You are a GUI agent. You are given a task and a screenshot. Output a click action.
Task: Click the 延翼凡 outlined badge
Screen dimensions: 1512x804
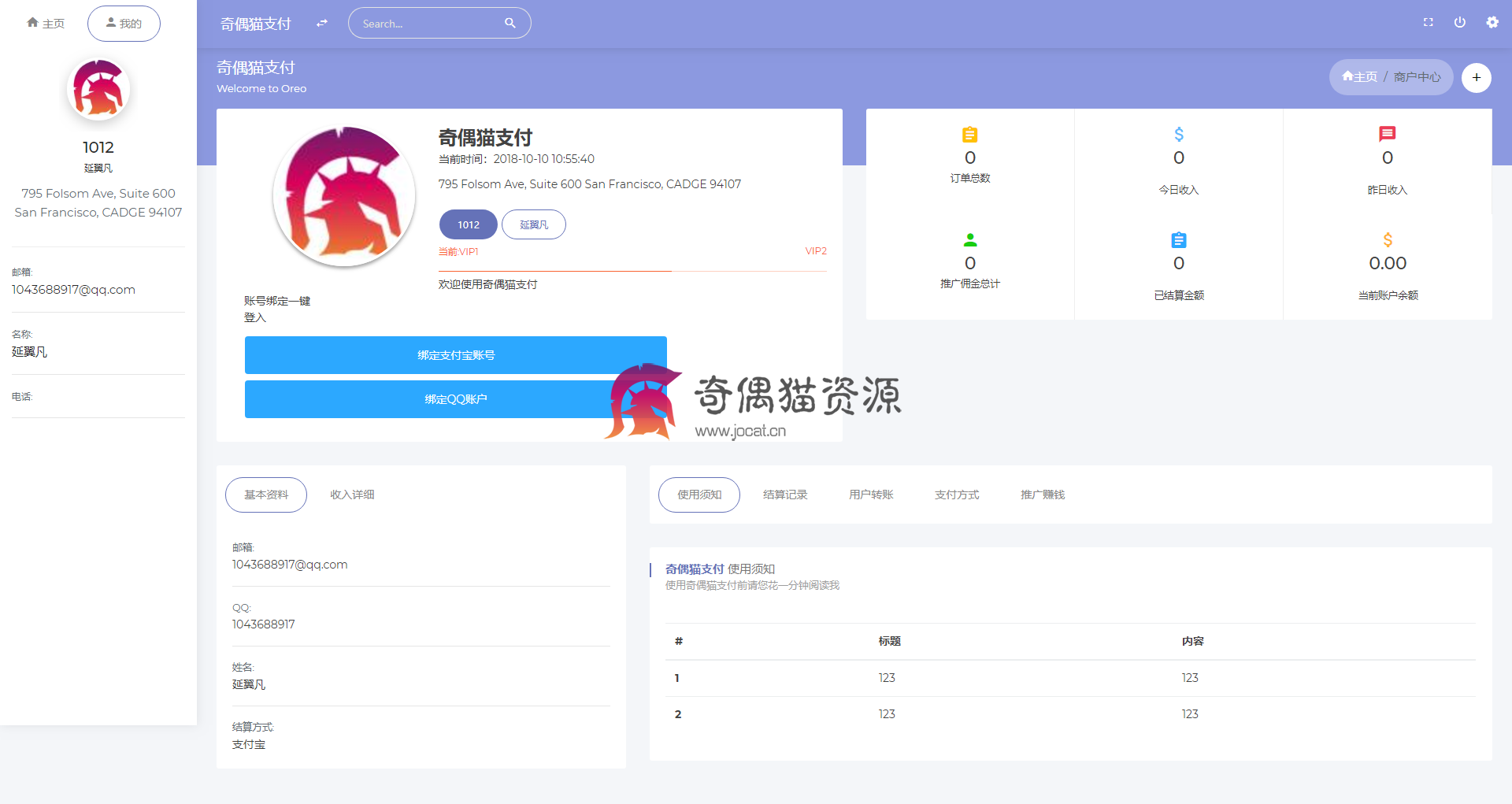click(534, 224)
